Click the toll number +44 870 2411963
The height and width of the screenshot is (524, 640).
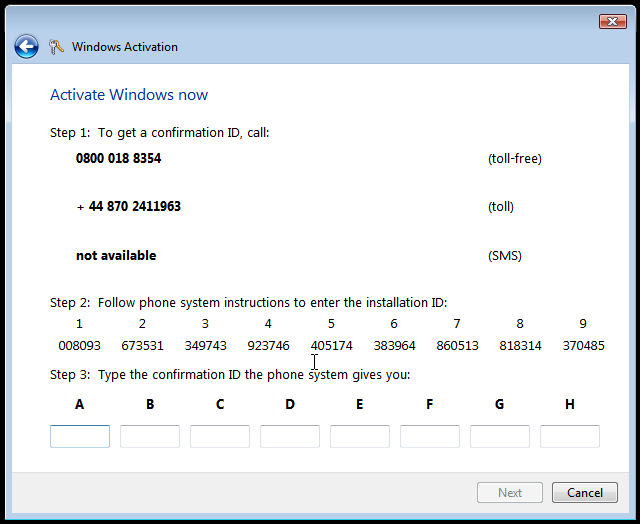pos(128,207)
